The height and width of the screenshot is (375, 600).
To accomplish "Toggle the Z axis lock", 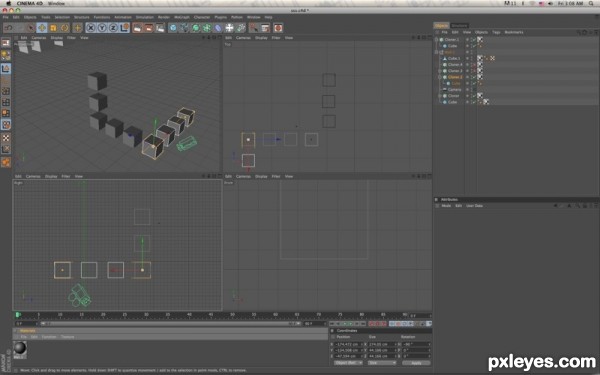I will 113,28.
